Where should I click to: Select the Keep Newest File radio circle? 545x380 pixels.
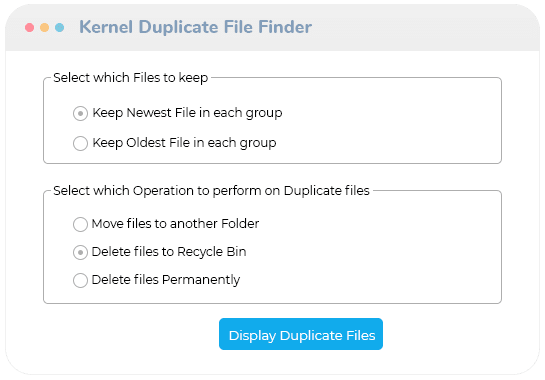pos(80,114)
